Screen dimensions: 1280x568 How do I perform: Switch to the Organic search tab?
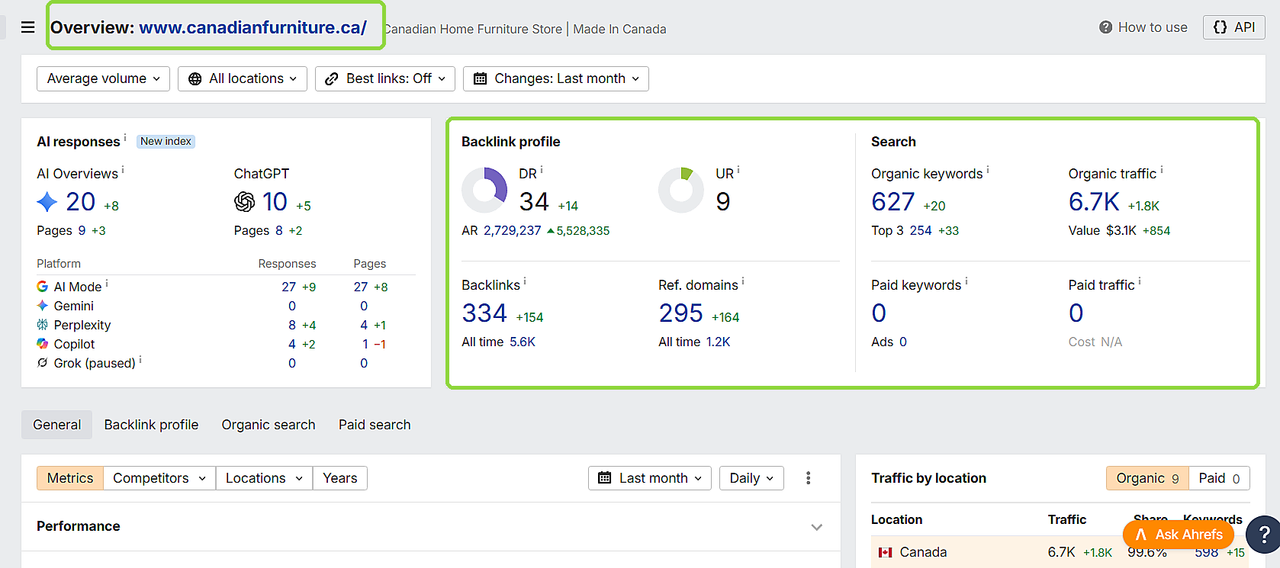pyautogui.click(x=268, y=425)
